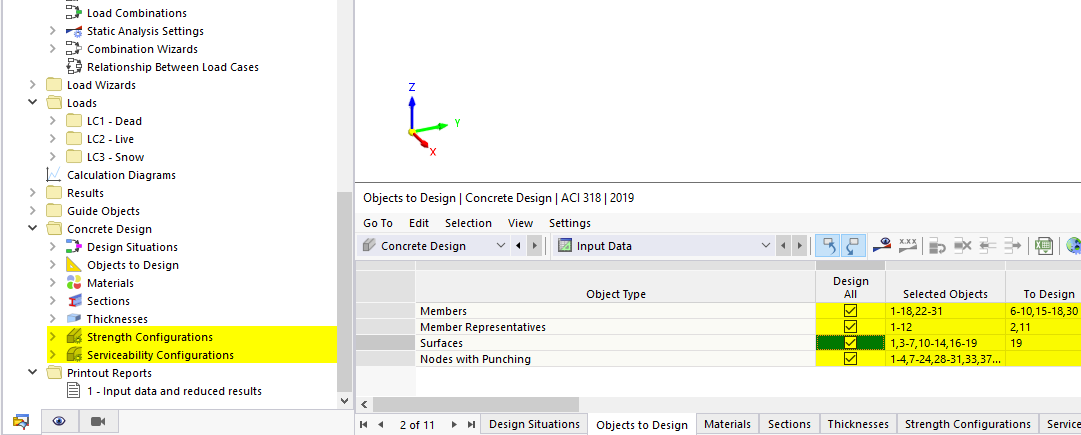Click the Thicknesses tree icon
1081x435 pixels.
74,318
